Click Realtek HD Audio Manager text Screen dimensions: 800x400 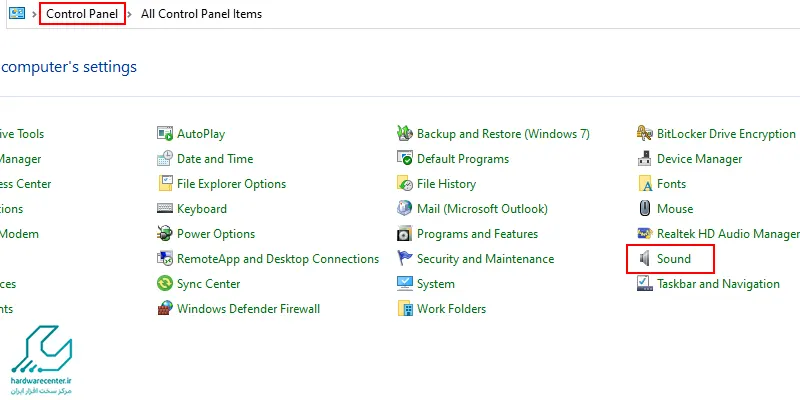[729, 234]
